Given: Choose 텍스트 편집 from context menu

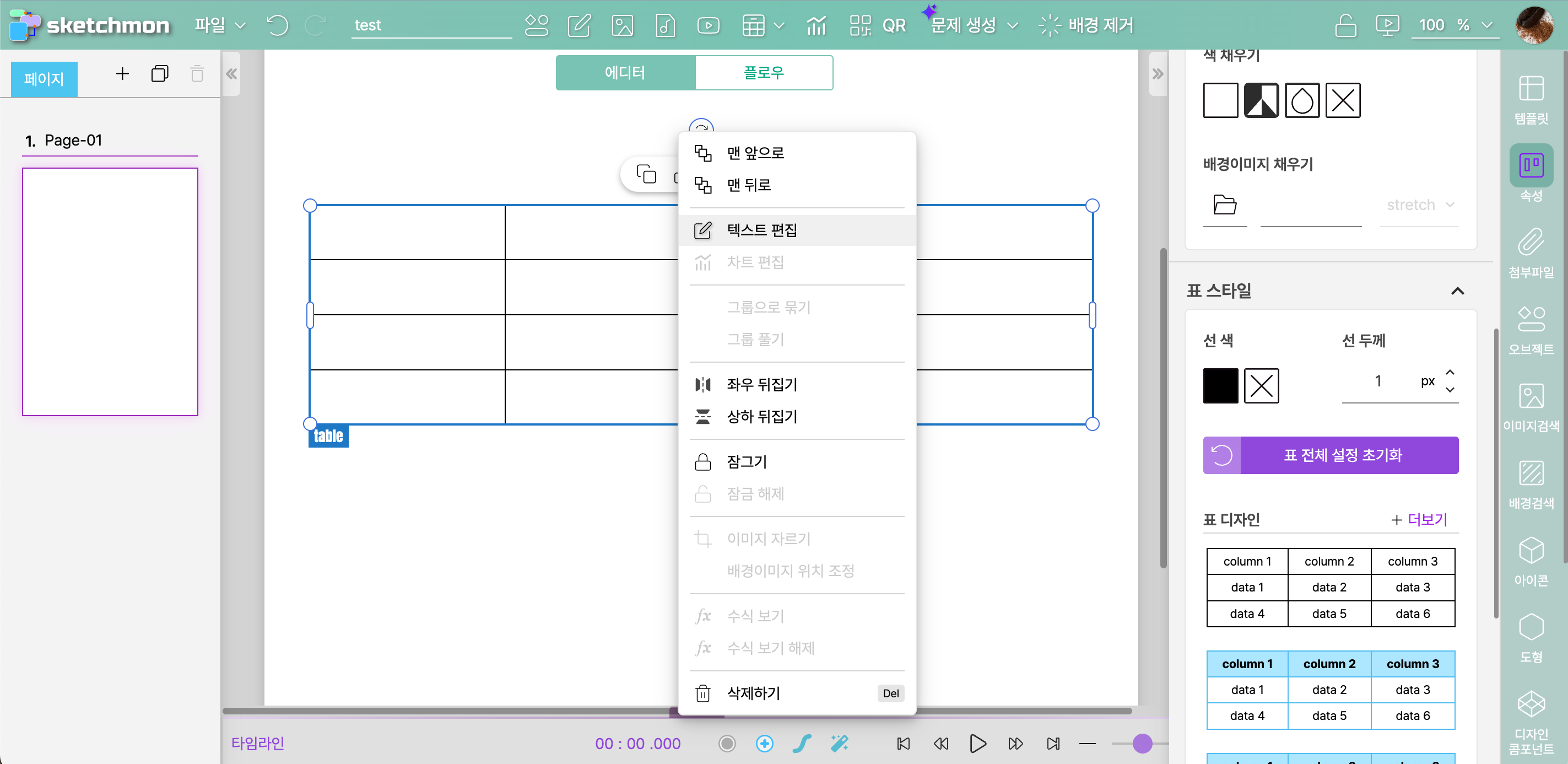Looking at the screenshot, I should (761, 230).
